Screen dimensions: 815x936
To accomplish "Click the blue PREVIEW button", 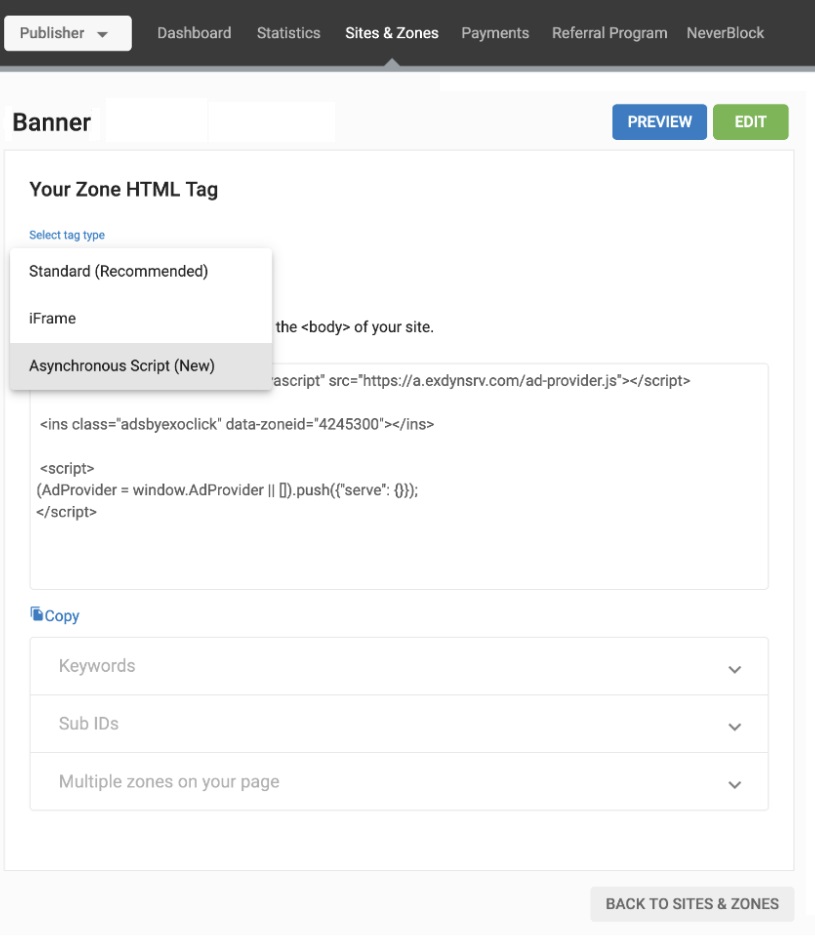I will pos(659,122).
